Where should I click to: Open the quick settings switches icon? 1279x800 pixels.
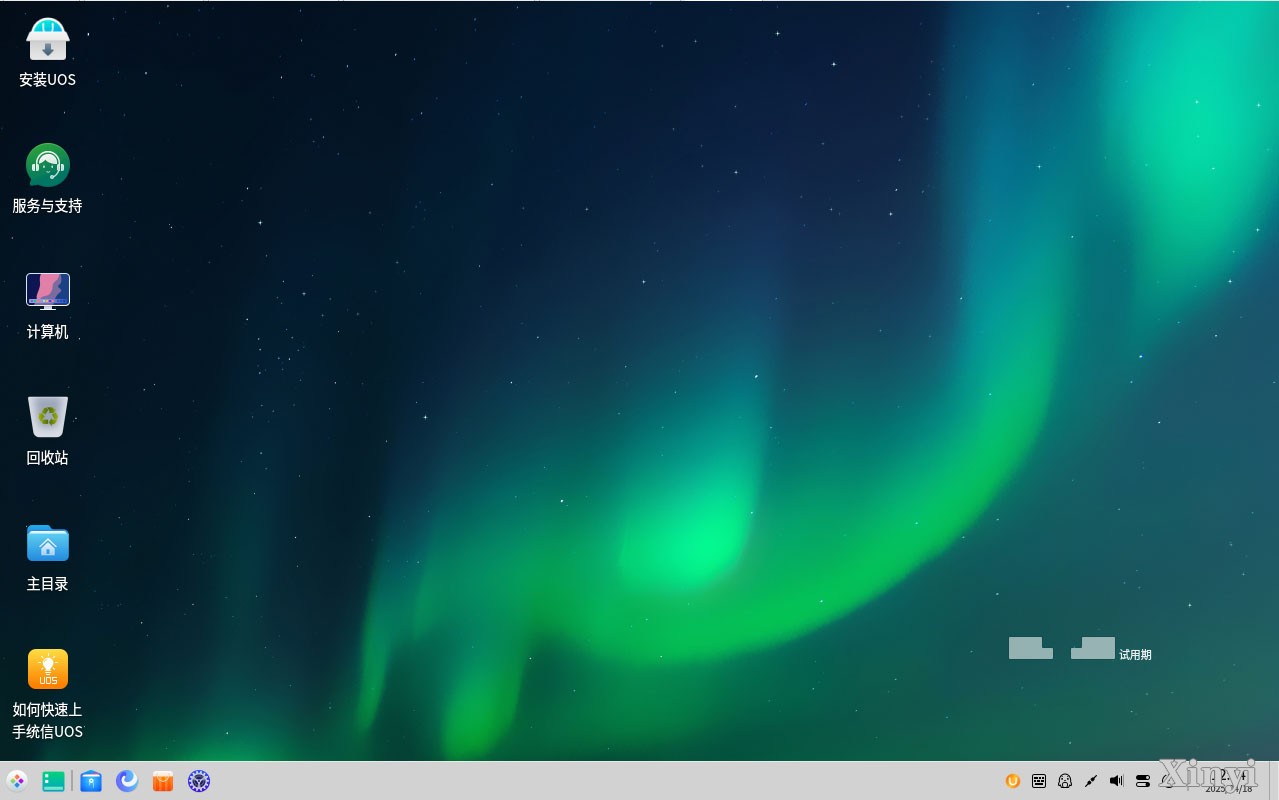click(x=1143, y=781)
